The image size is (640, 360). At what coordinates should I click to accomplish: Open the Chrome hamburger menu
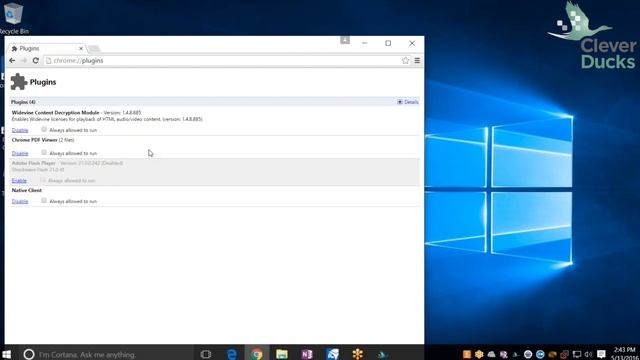pos(417,60)
